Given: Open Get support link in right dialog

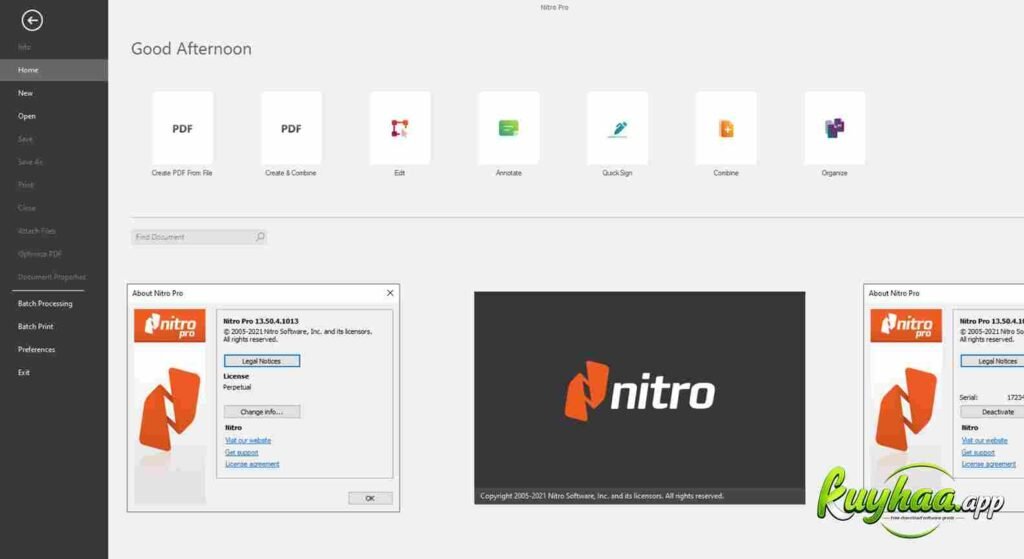Looking at the screenshot, I should coord(978,453).
